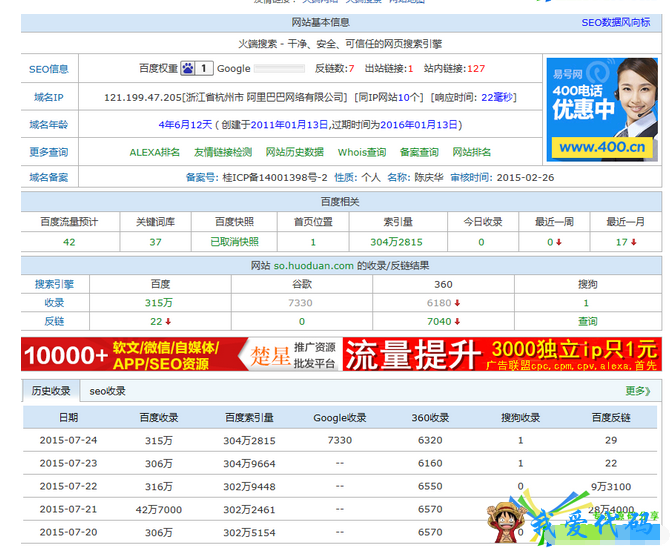Click Baidu 反链 value 22
This screenshot has width=670, height=548.
coord(156,321)
